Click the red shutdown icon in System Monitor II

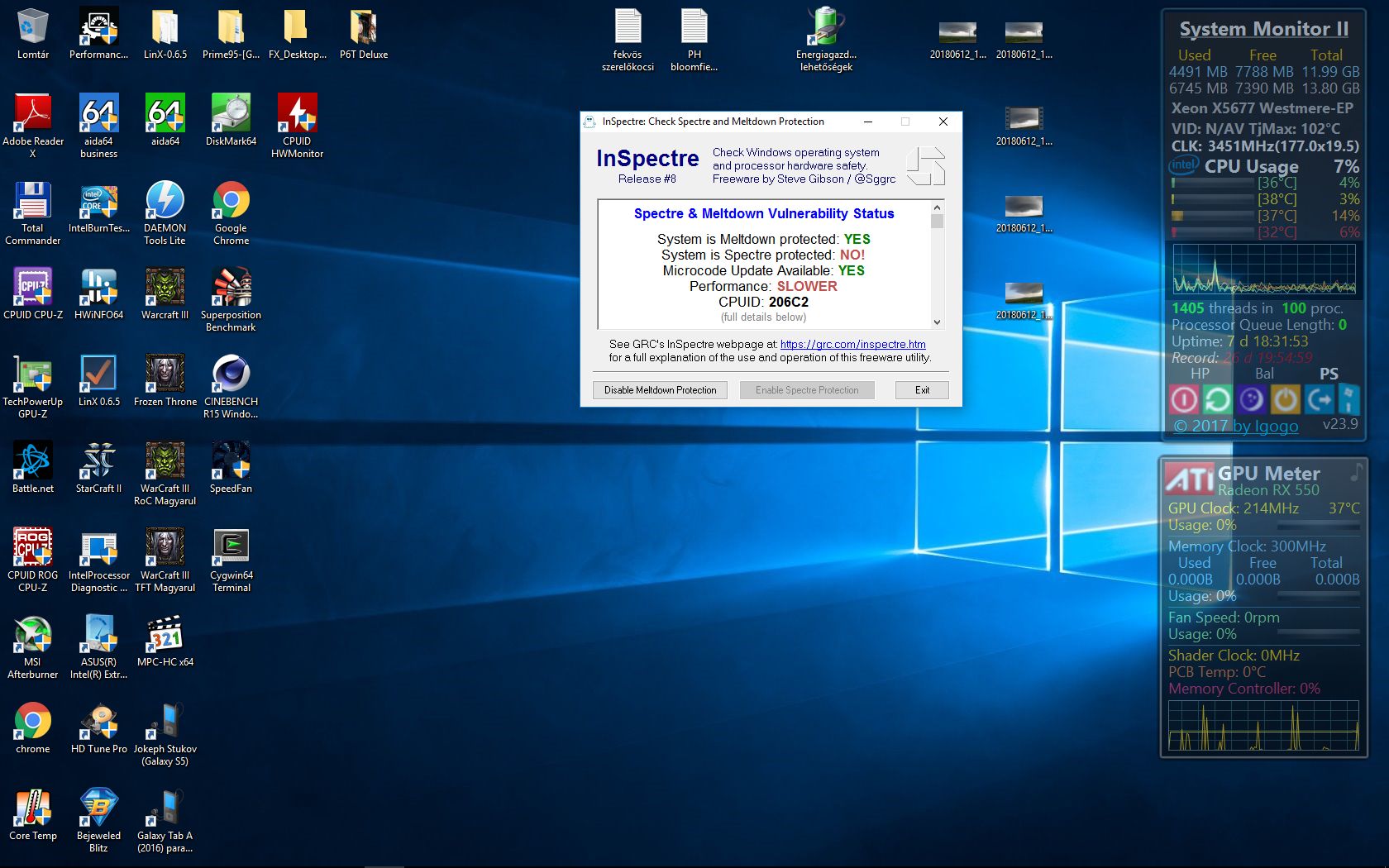(1184, 400)
